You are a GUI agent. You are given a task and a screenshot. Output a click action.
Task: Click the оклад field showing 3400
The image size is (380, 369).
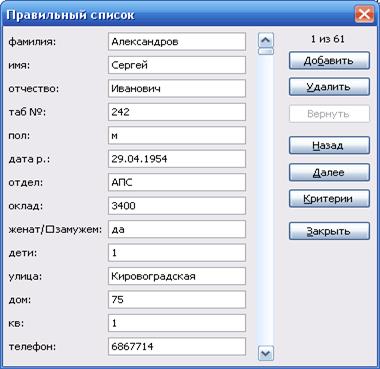[x=177, y=206]
